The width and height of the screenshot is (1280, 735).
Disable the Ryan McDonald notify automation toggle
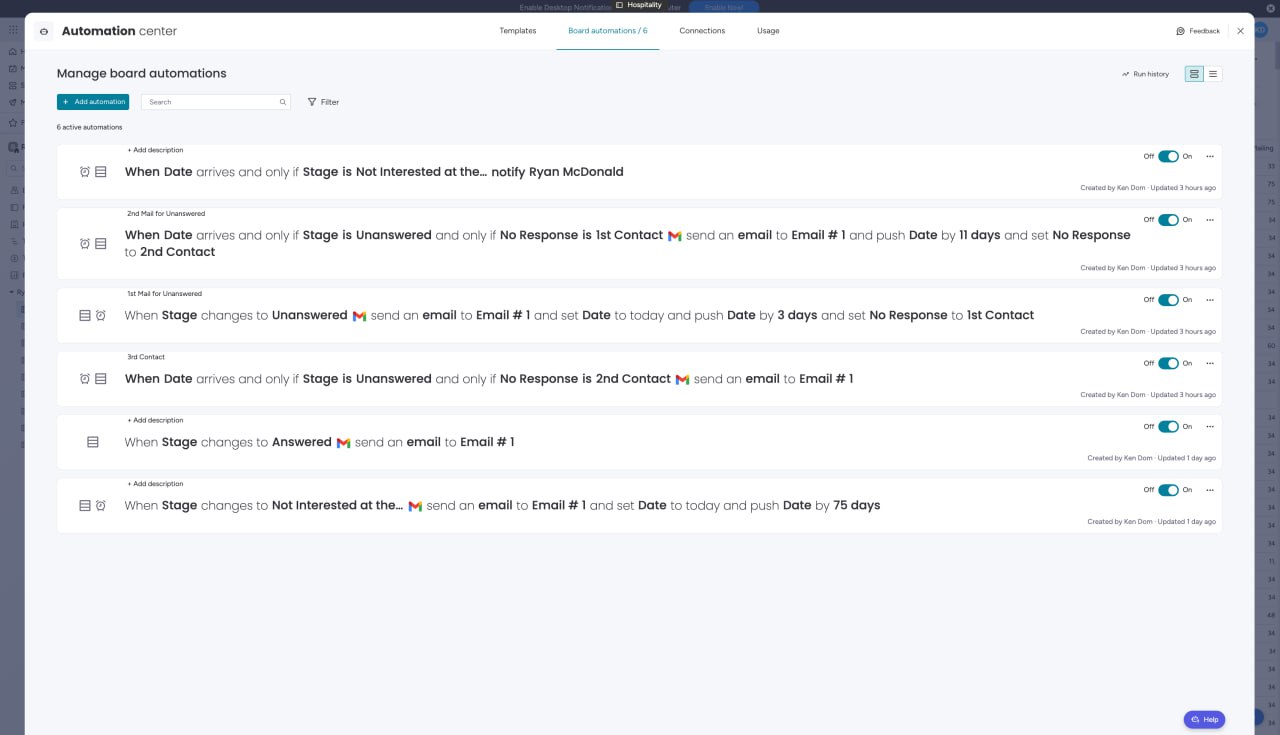(x=1168, y=156)
